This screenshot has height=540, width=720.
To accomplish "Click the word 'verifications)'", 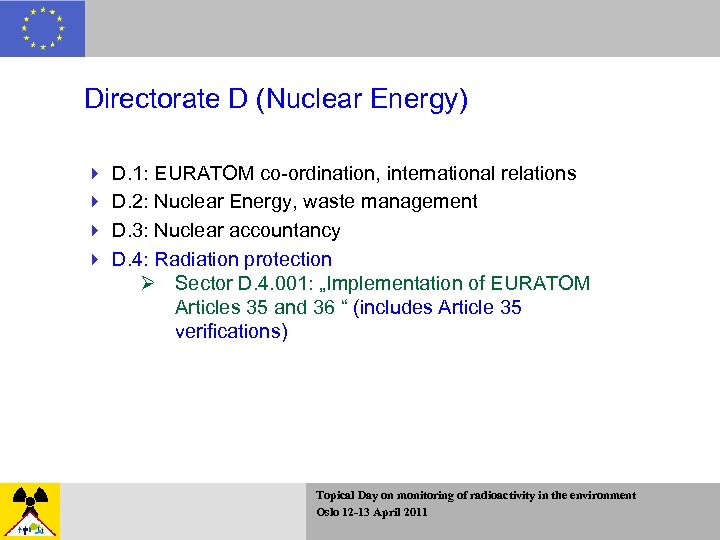I will pos(231,331).
